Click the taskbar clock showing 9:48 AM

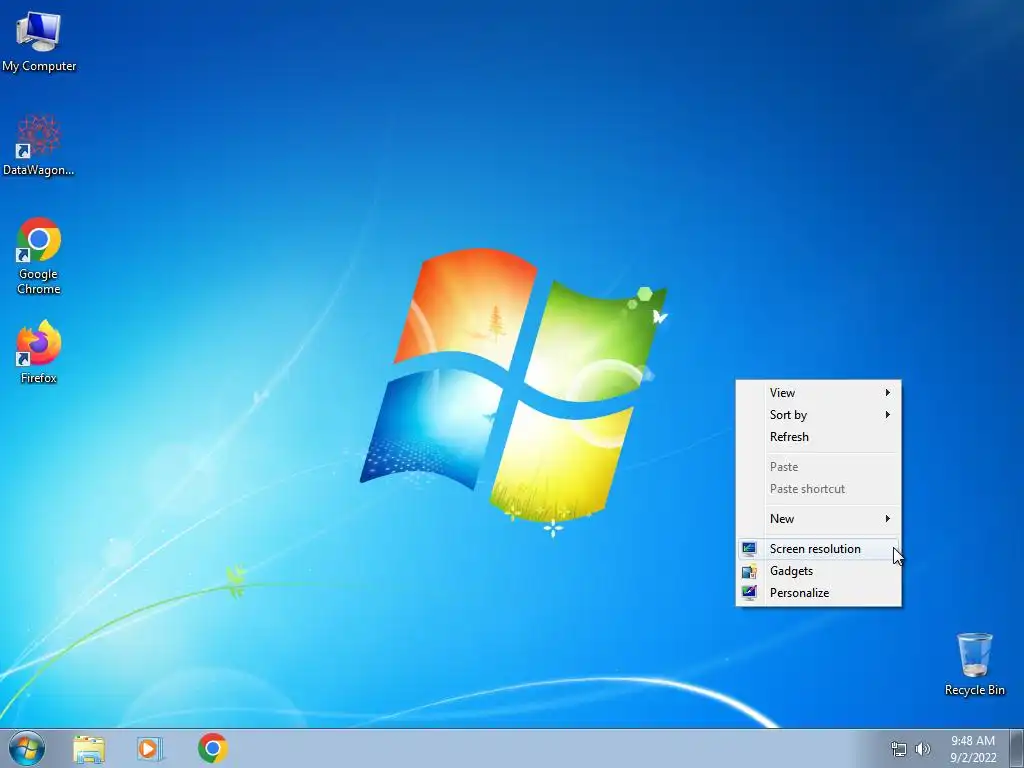pos(973,749)
